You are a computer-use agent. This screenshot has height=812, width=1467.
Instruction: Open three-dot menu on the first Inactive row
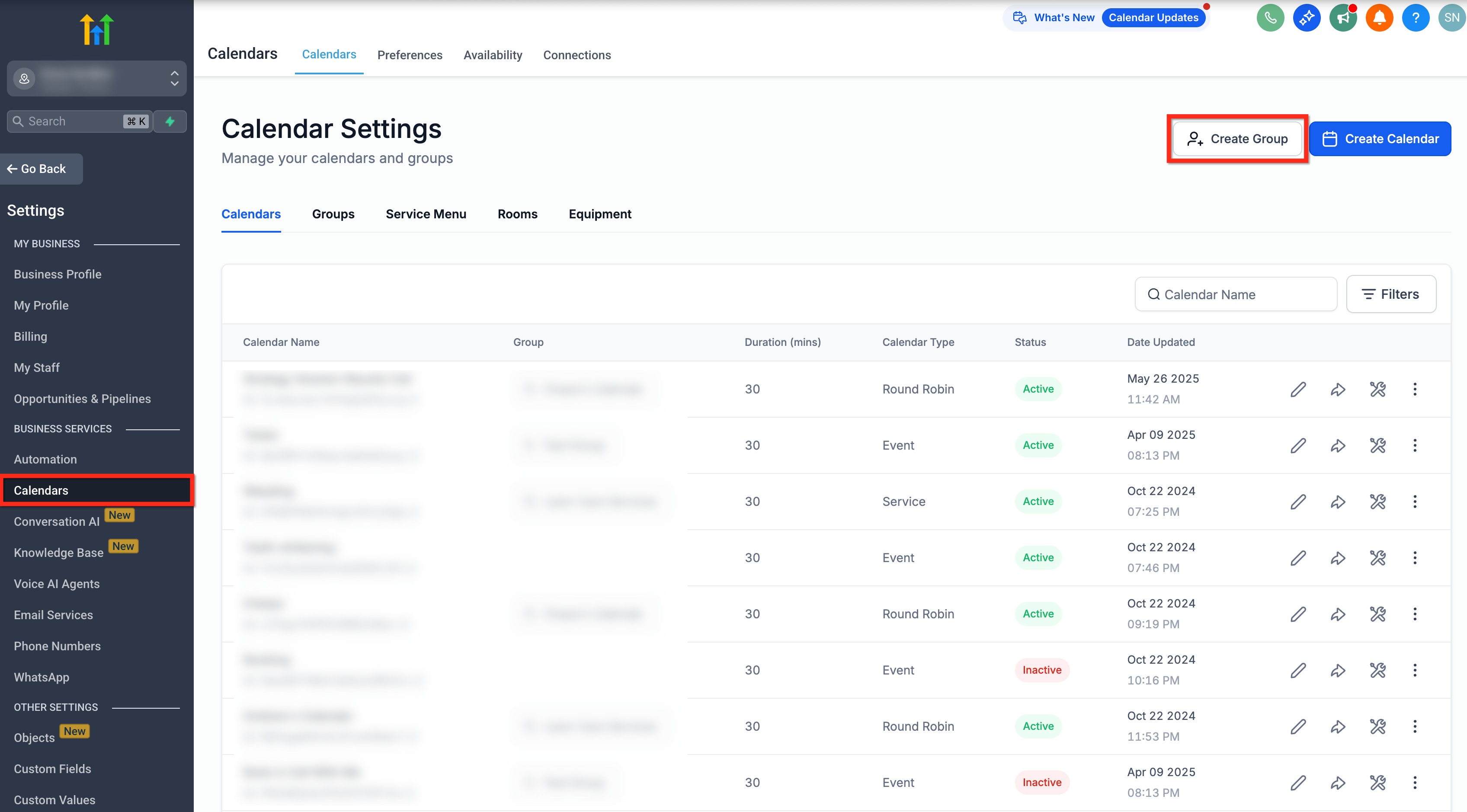(x=1415, y=670)
